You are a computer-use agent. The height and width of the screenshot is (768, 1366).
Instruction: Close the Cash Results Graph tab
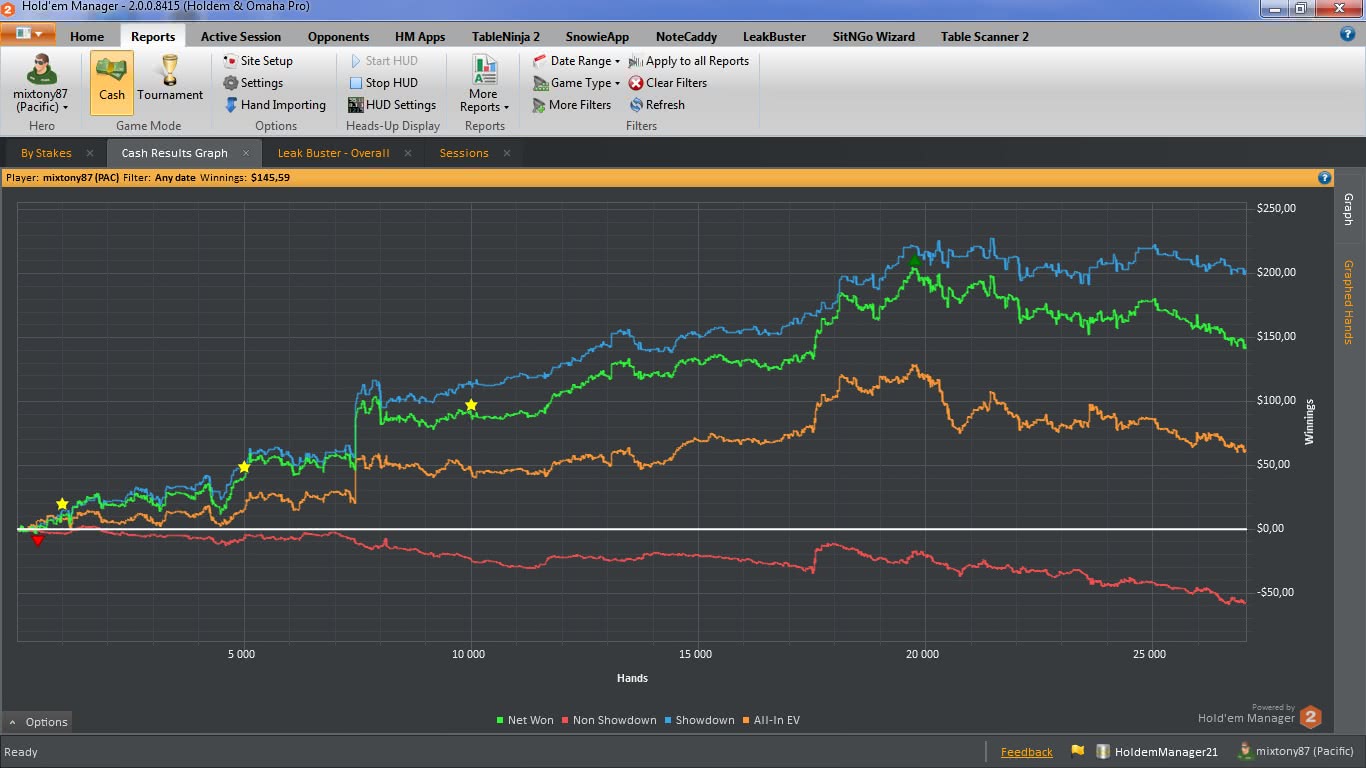coord(246,153)
